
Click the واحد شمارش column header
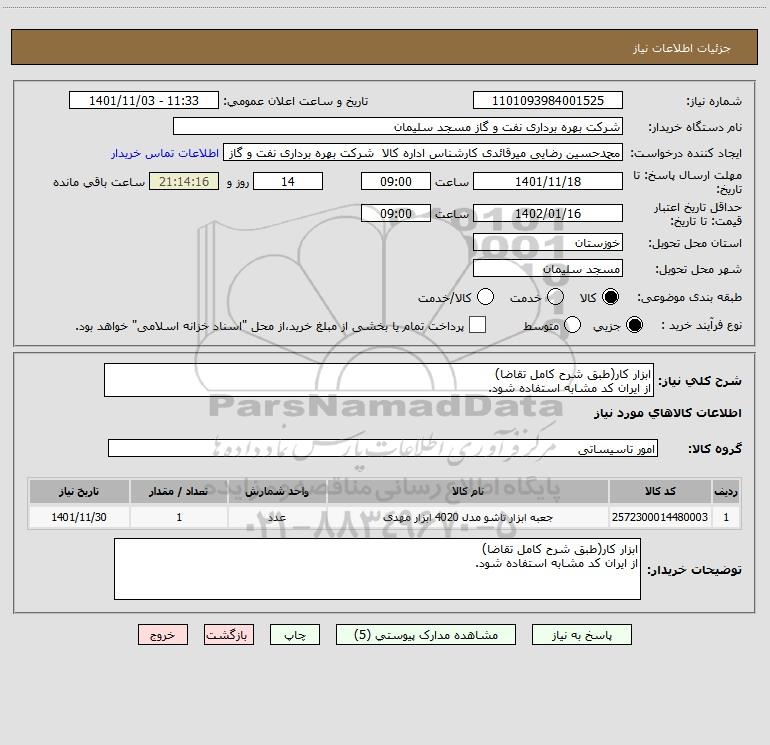277,492
